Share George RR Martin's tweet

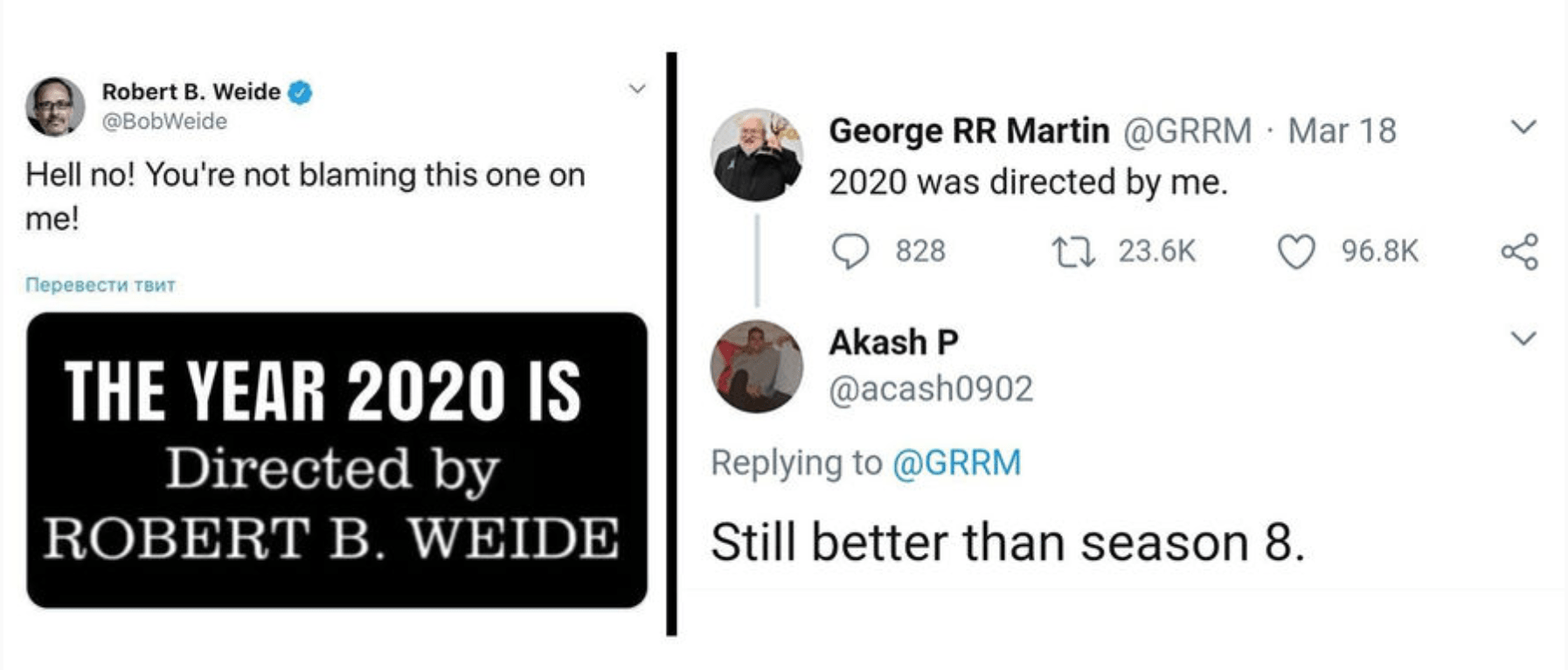click(1519, 252)
